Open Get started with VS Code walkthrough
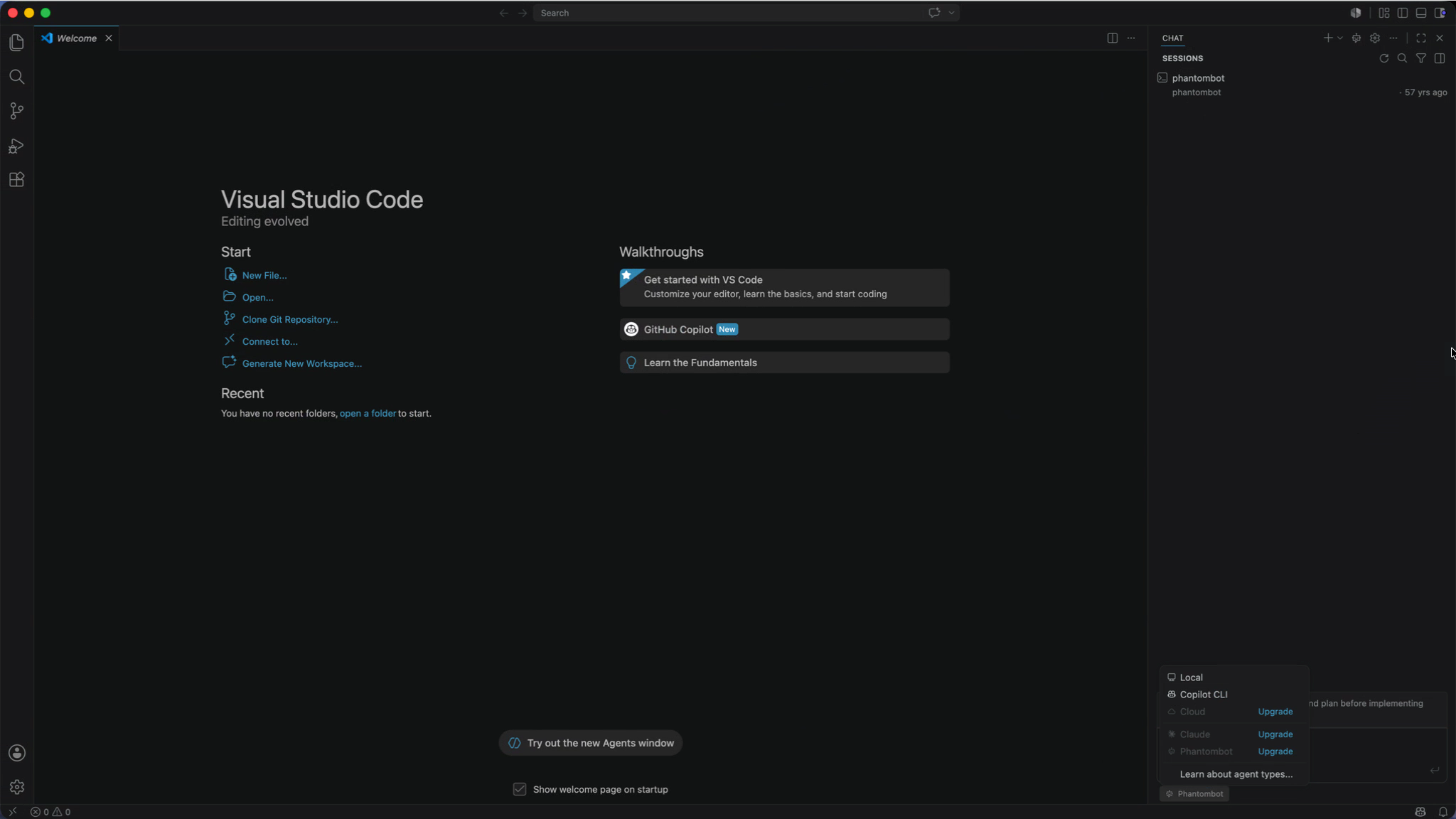 click(x=784, y=287)
